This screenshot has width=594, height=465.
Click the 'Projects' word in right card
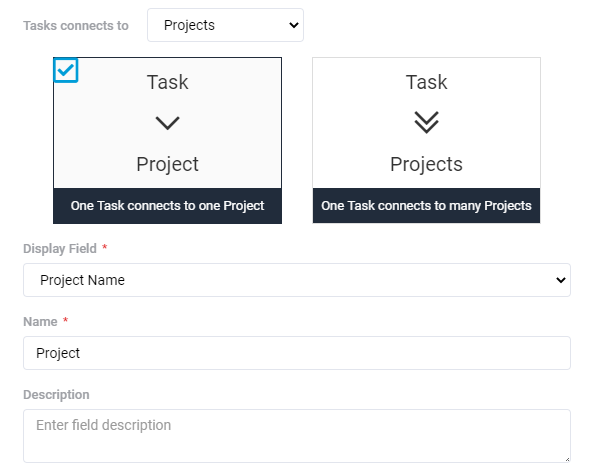(x=427, y=164)
